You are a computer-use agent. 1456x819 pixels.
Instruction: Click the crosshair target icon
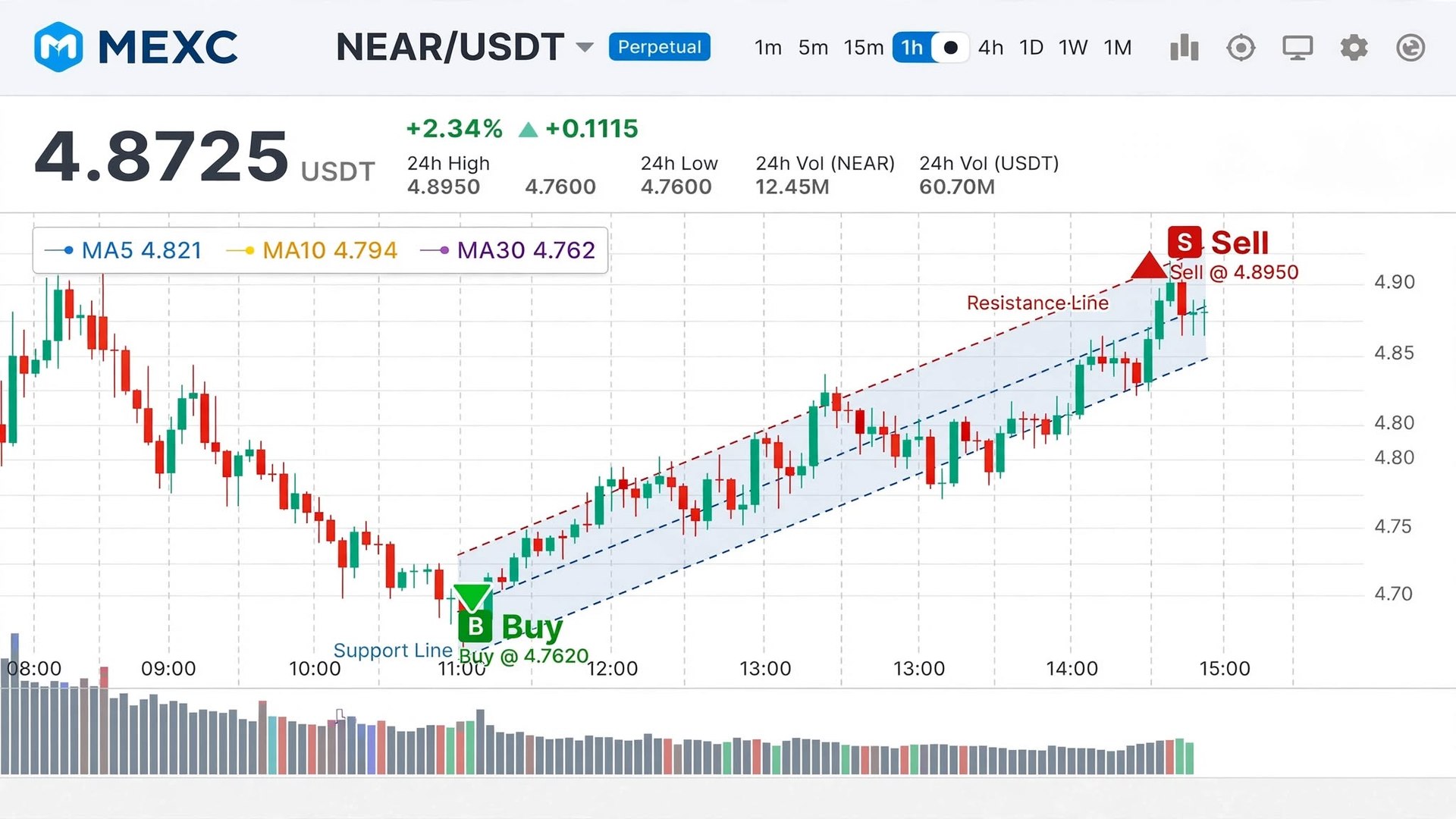coord(1241,48)
